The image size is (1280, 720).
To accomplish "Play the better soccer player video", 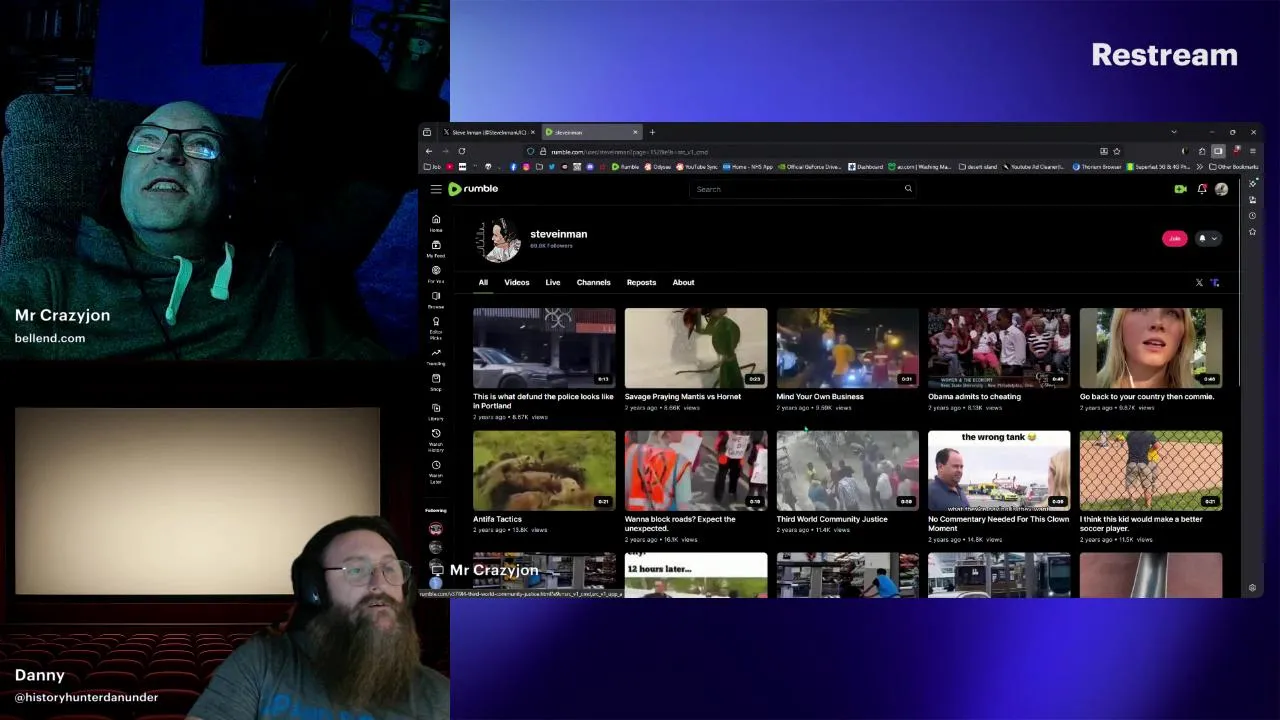I will click(1151, 470).
